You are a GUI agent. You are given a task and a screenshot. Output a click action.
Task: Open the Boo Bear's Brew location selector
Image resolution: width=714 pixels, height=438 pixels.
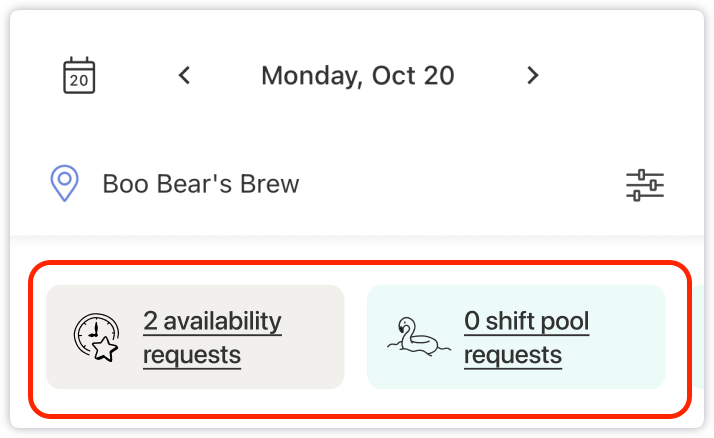[x=201, y=184]
